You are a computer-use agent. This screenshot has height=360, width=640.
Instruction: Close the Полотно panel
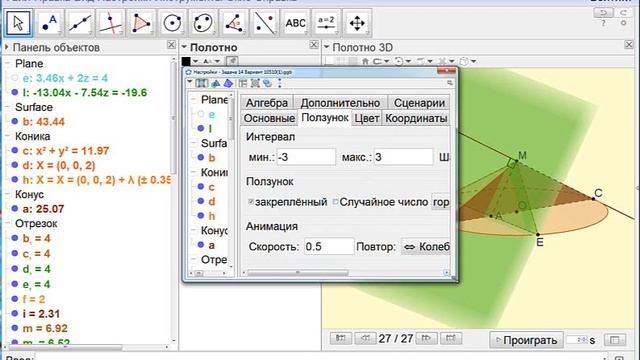pyautogui.click(x=313, y=44)
